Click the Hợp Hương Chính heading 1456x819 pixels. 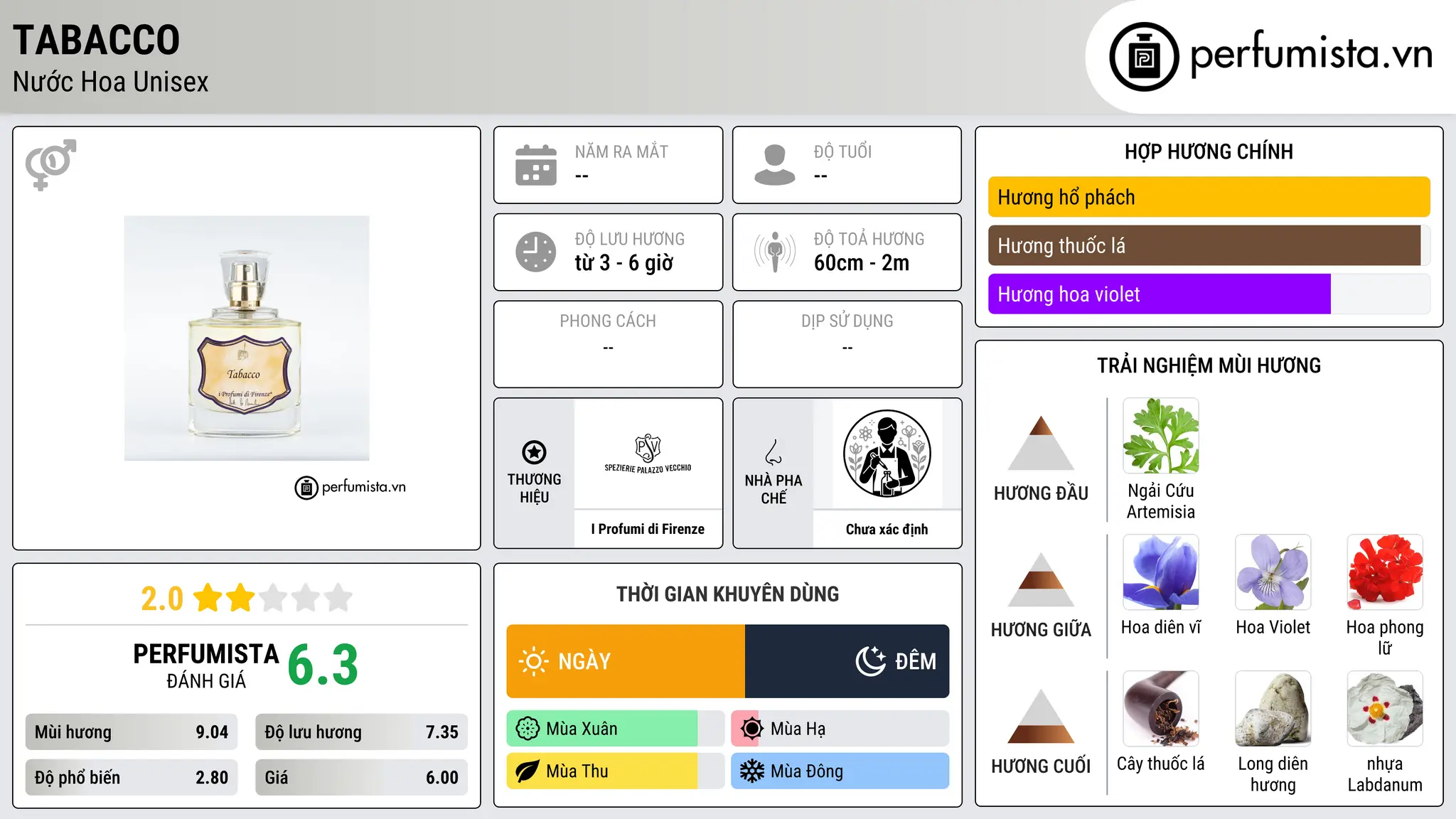[x=1209, y=151]
